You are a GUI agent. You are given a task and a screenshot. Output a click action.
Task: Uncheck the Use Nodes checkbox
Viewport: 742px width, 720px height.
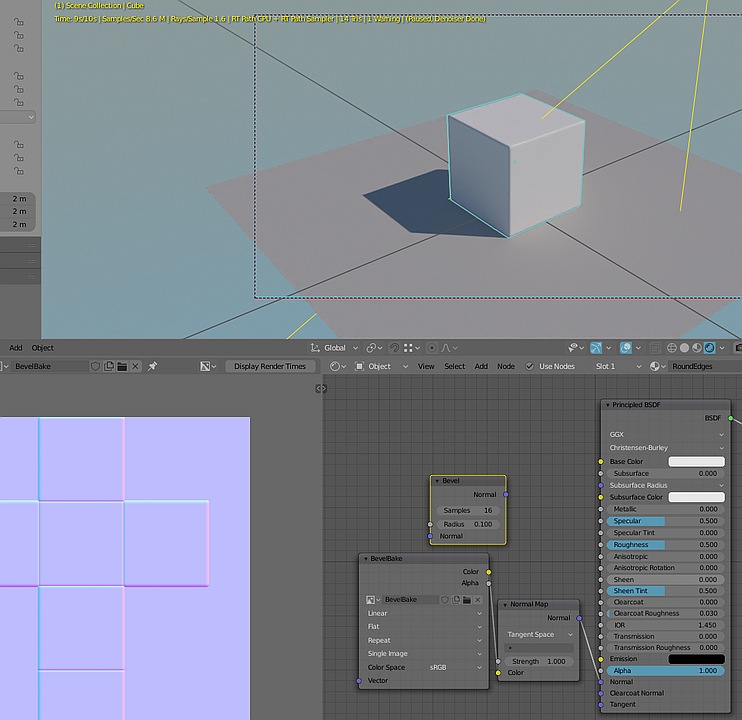click(530, 367)
